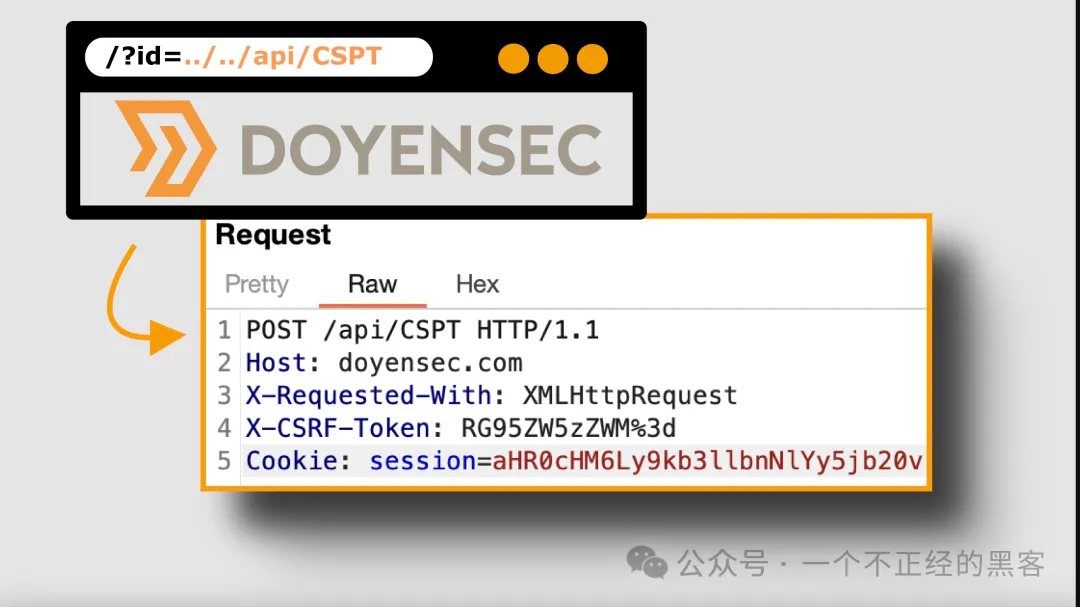Click the WeChat icon in the watermark
The width and height of the screenshot is (1080, 607).
647,563
